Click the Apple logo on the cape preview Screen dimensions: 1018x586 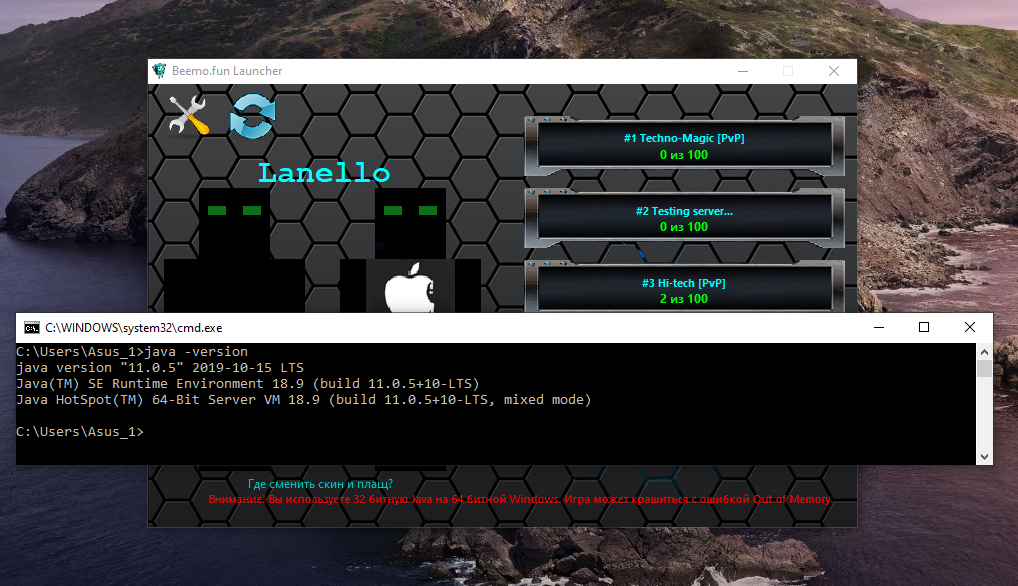click(x=410, y=288)
